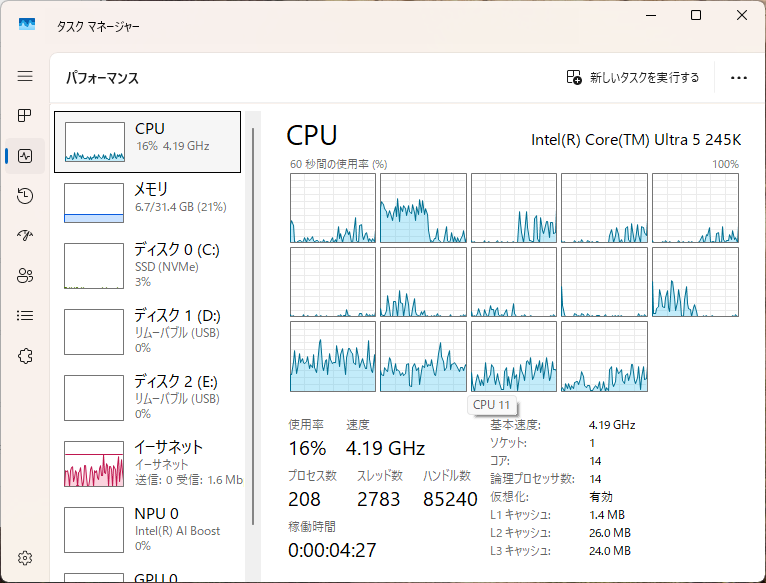Select the メモリ item in the sidebar
Viewport: 766px width, 583px height.
point(148,202)
